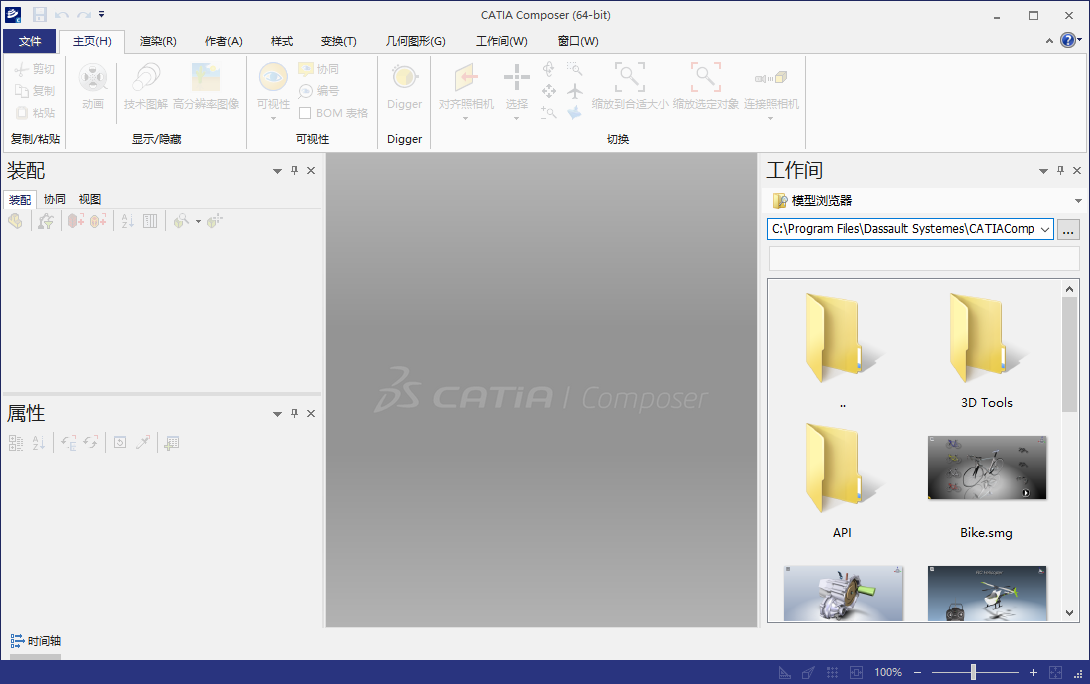The height and width of the screenshot is (684, 1090).
Task: Select the 协同 tab in the 装配 panel
Action: point(55,200)
